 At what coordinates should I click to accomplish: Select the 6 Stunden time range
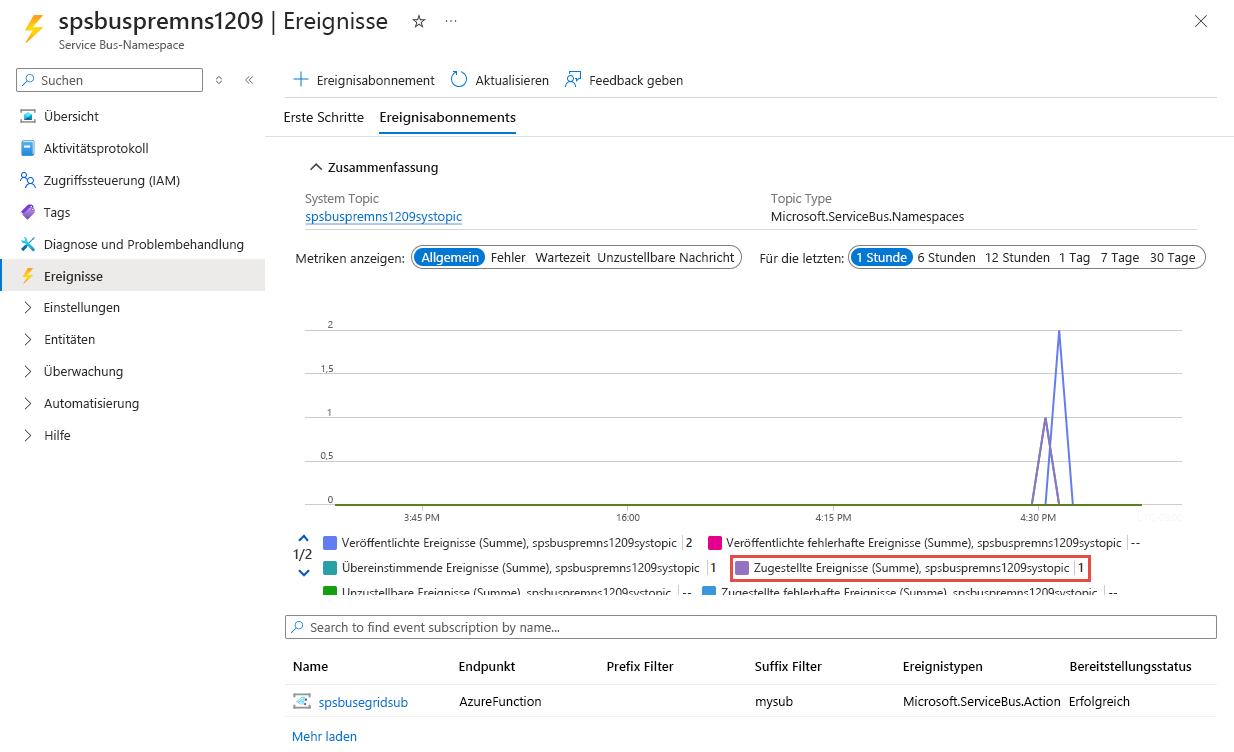point(946,257)
